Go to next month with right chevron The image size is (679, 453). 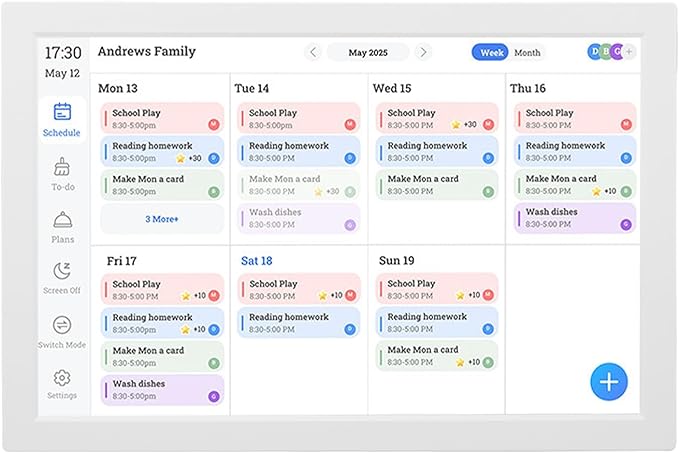pyautogui.click(x=423, y=52)
